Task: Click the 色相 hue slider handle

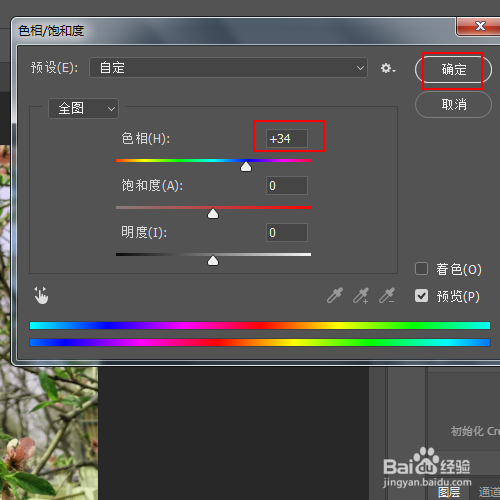Action: (x=246, y=167)
